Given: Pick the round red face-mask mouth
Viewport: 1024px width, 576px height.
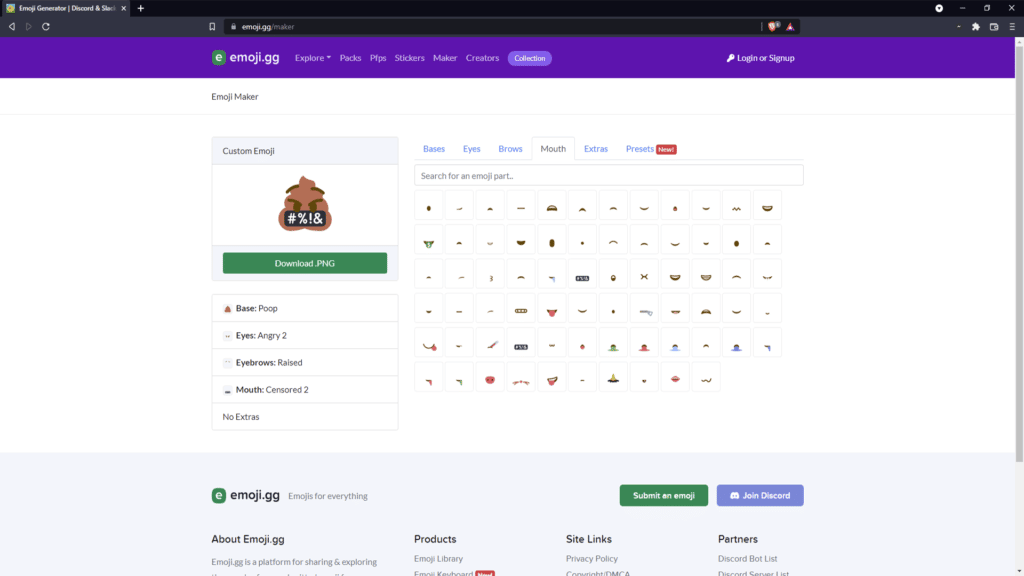Looking at the screenshot, I should (x=490, y=378).
